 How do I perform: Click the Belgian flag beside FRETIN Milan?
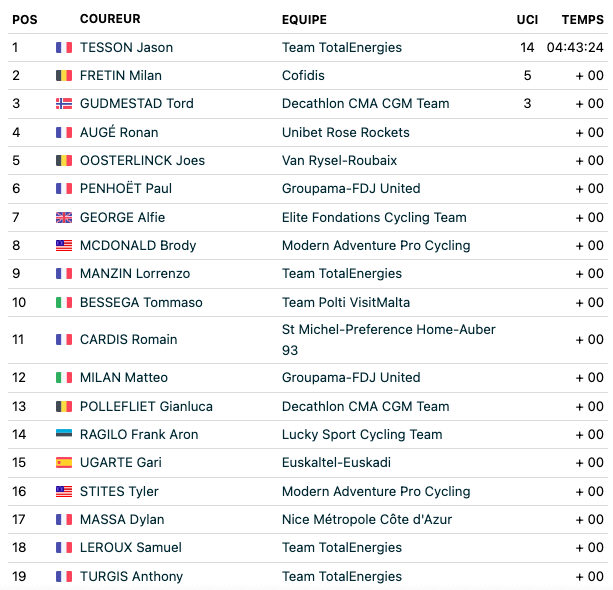coord(64,75)
